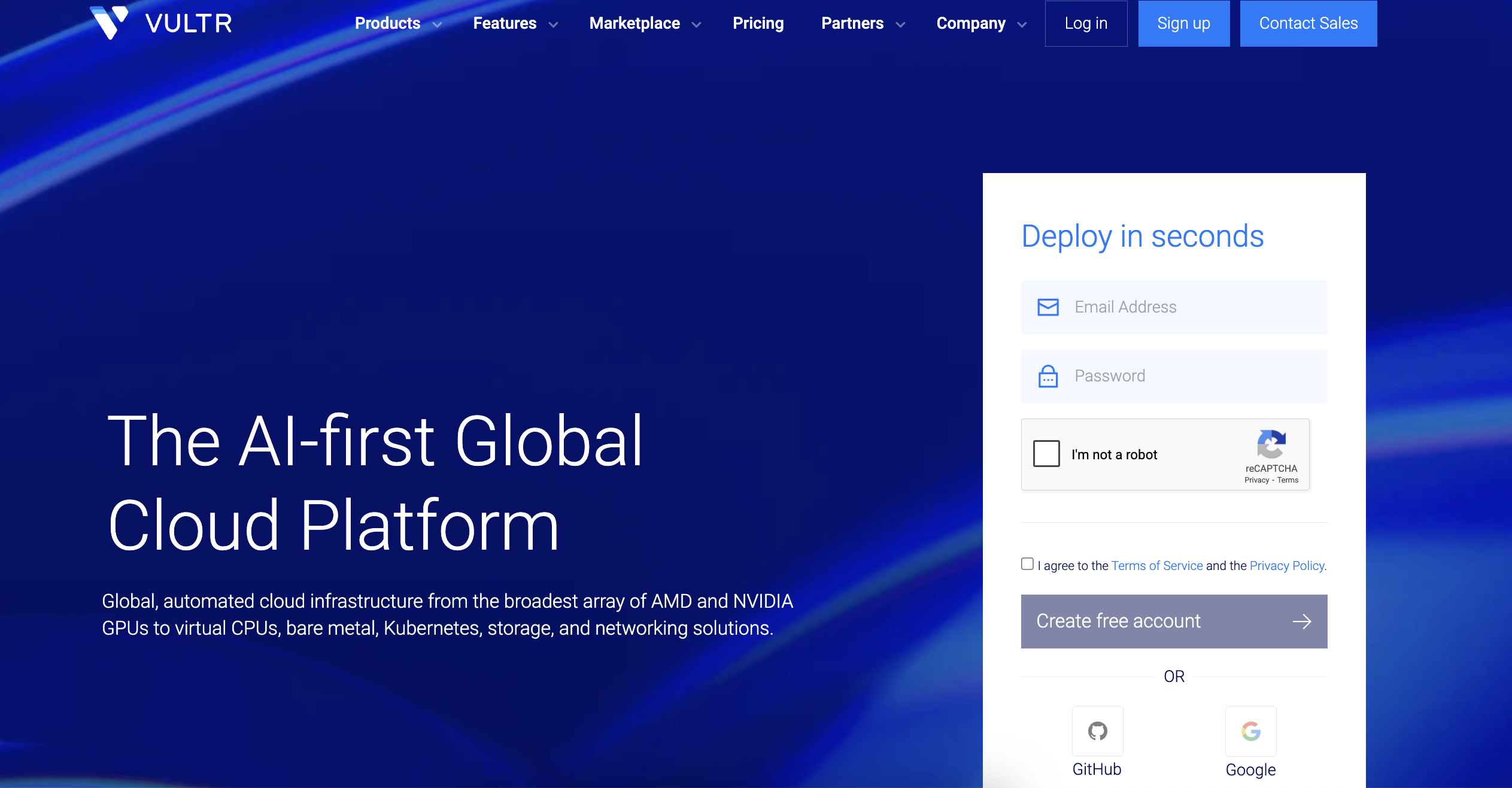Click the arrow inside Create free account
1512x788 pixels.
tap(1302, 621)
